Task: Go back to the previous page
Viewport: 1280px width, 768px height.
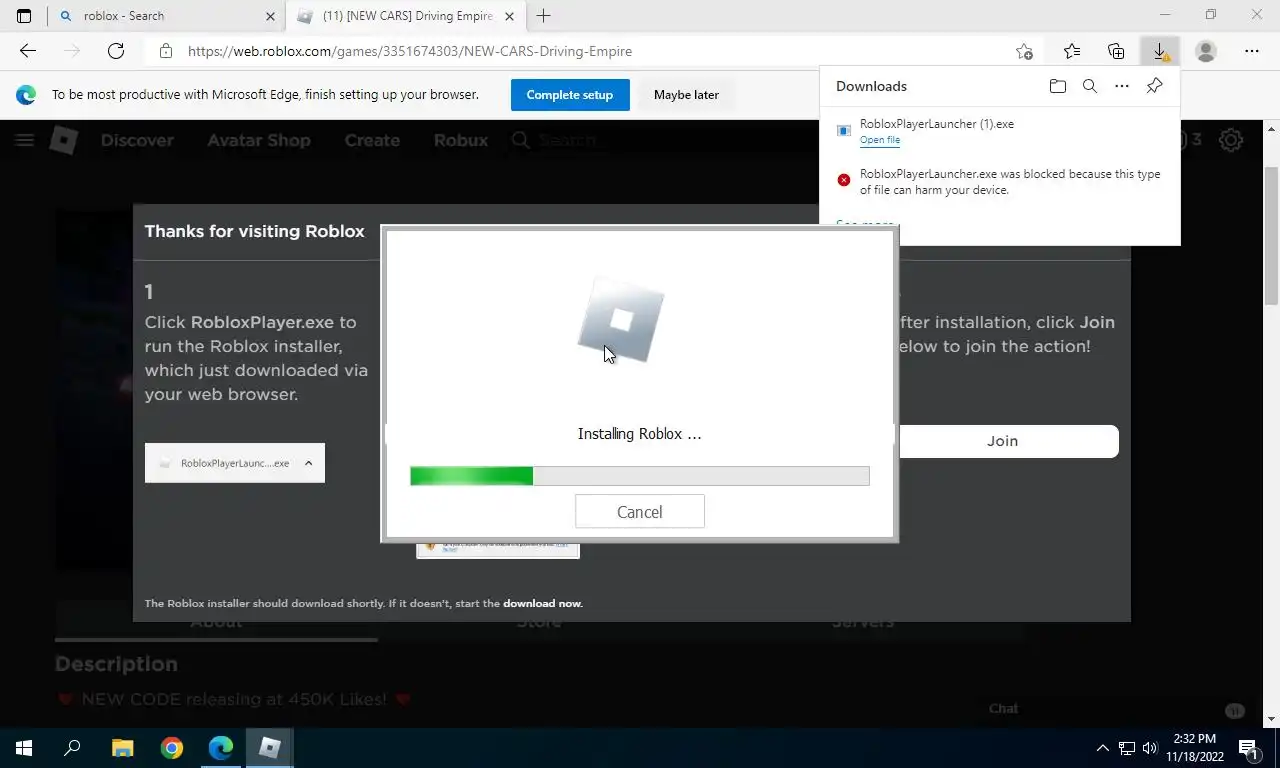Action: point(27,51)
